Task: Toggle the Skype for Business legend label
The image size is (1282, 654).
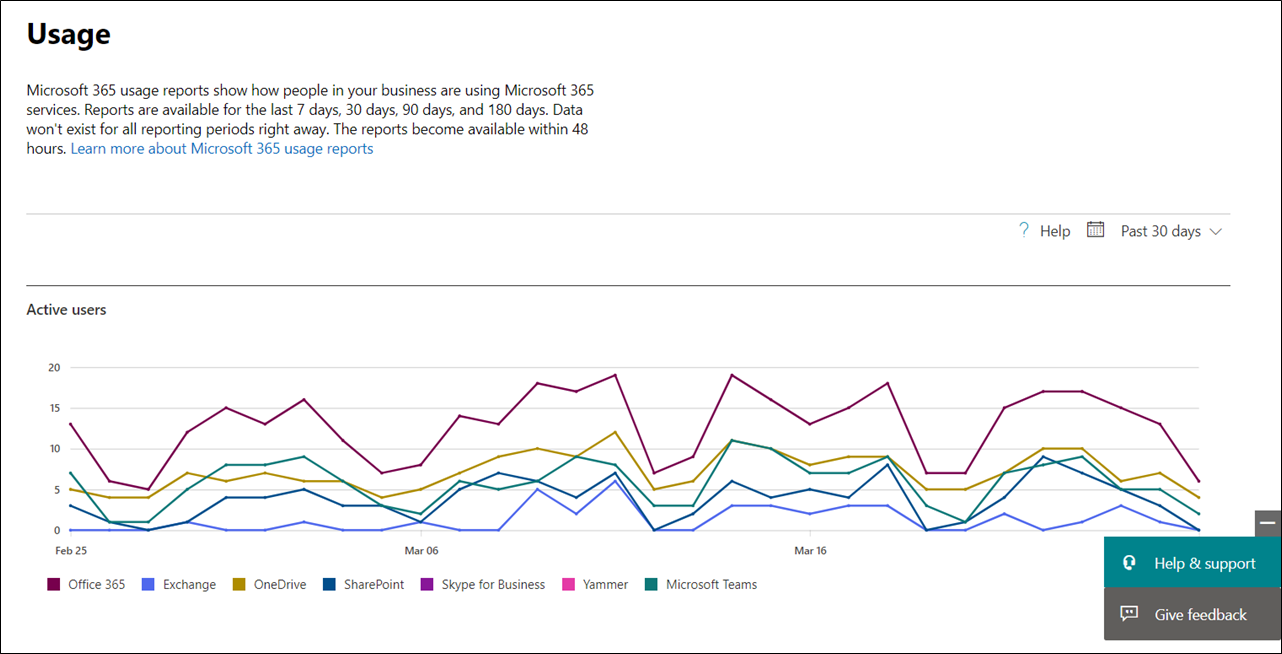Action: pos(493,584)
